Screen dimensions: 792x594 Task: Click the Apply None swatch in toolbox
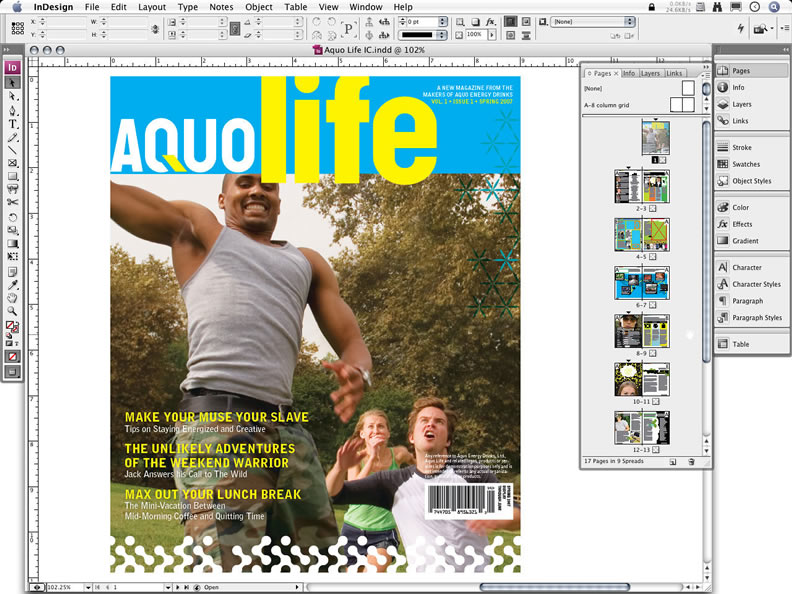click(x=13, y=357)
